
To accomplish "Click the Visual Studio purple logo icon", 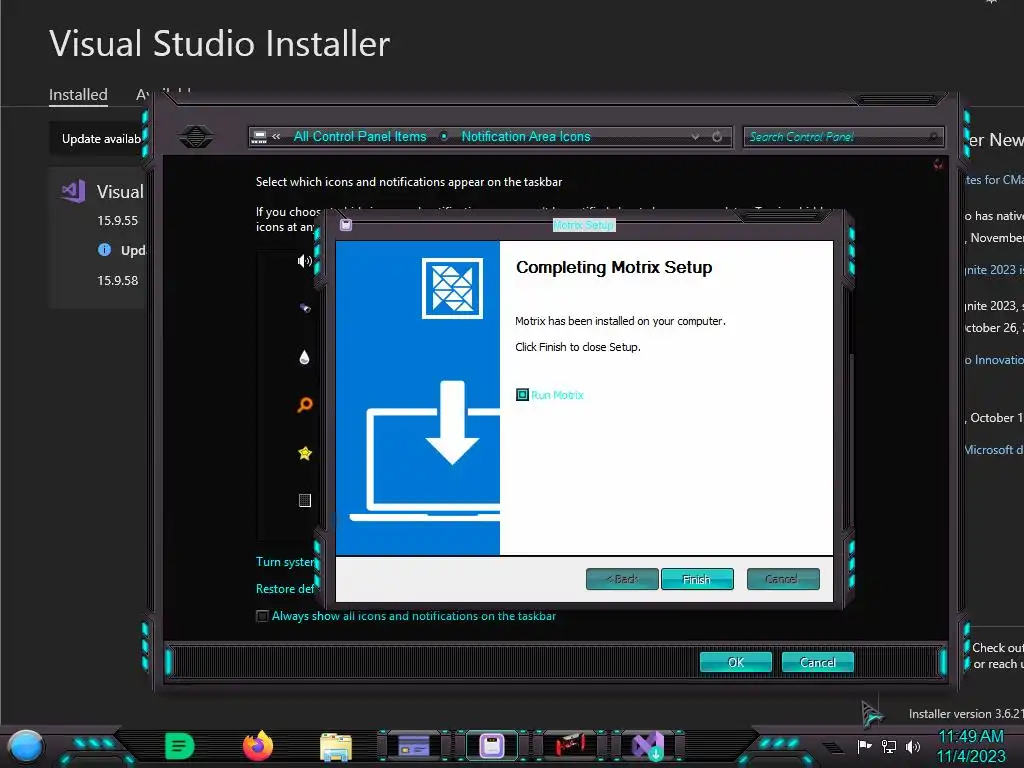I will click(74, 191).
